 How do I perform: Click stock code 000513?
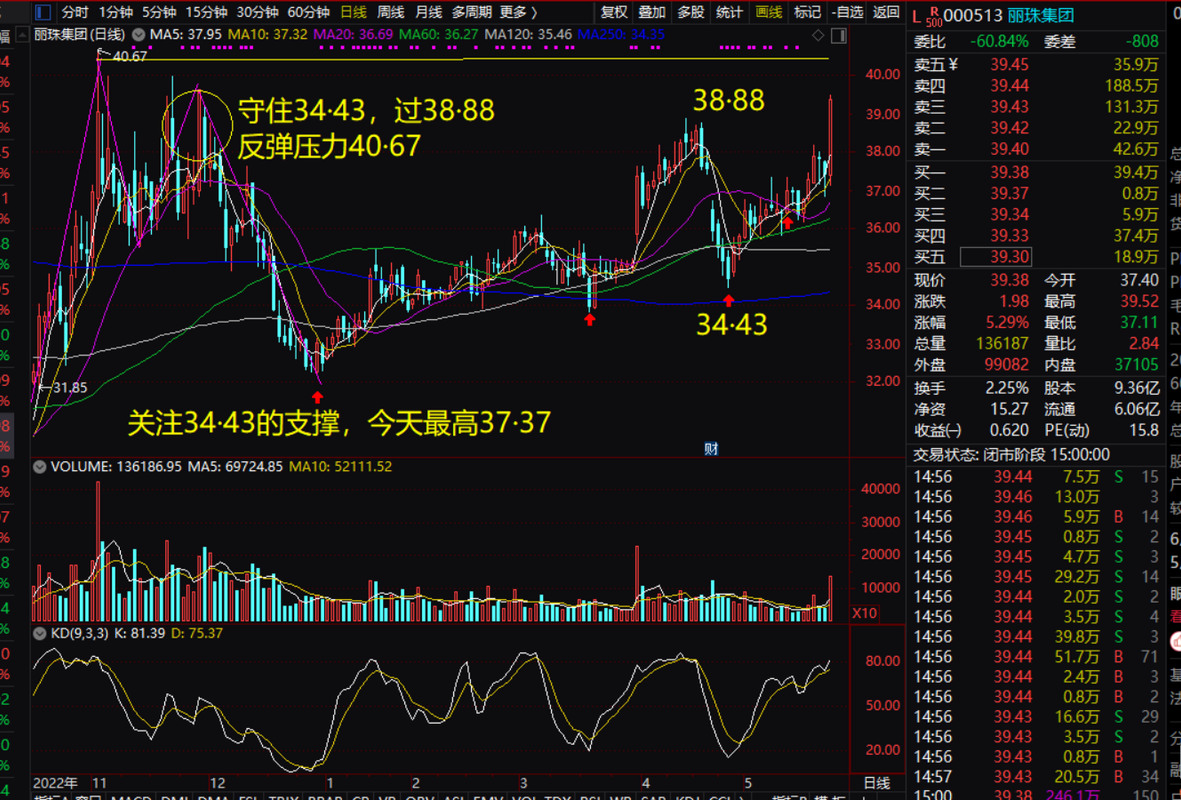pyautogui.click(x=973, y=16)
